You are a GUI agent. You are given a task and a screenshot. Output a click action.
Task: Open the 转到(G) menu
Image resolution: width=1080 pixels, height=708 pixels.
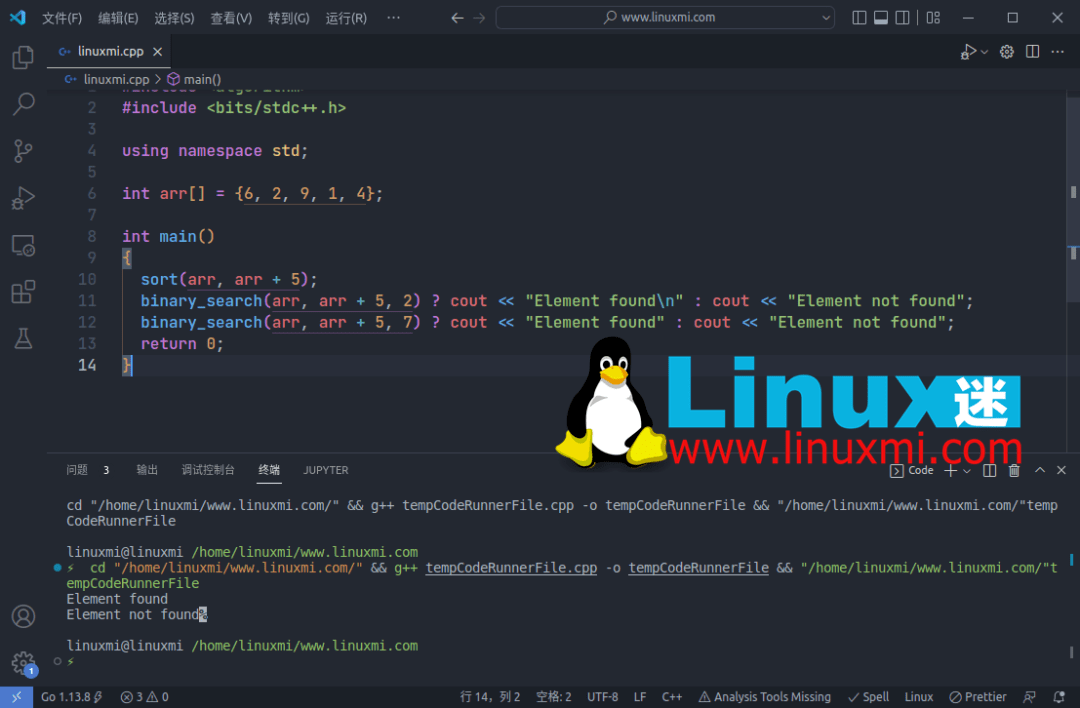[x=289, y=18]
